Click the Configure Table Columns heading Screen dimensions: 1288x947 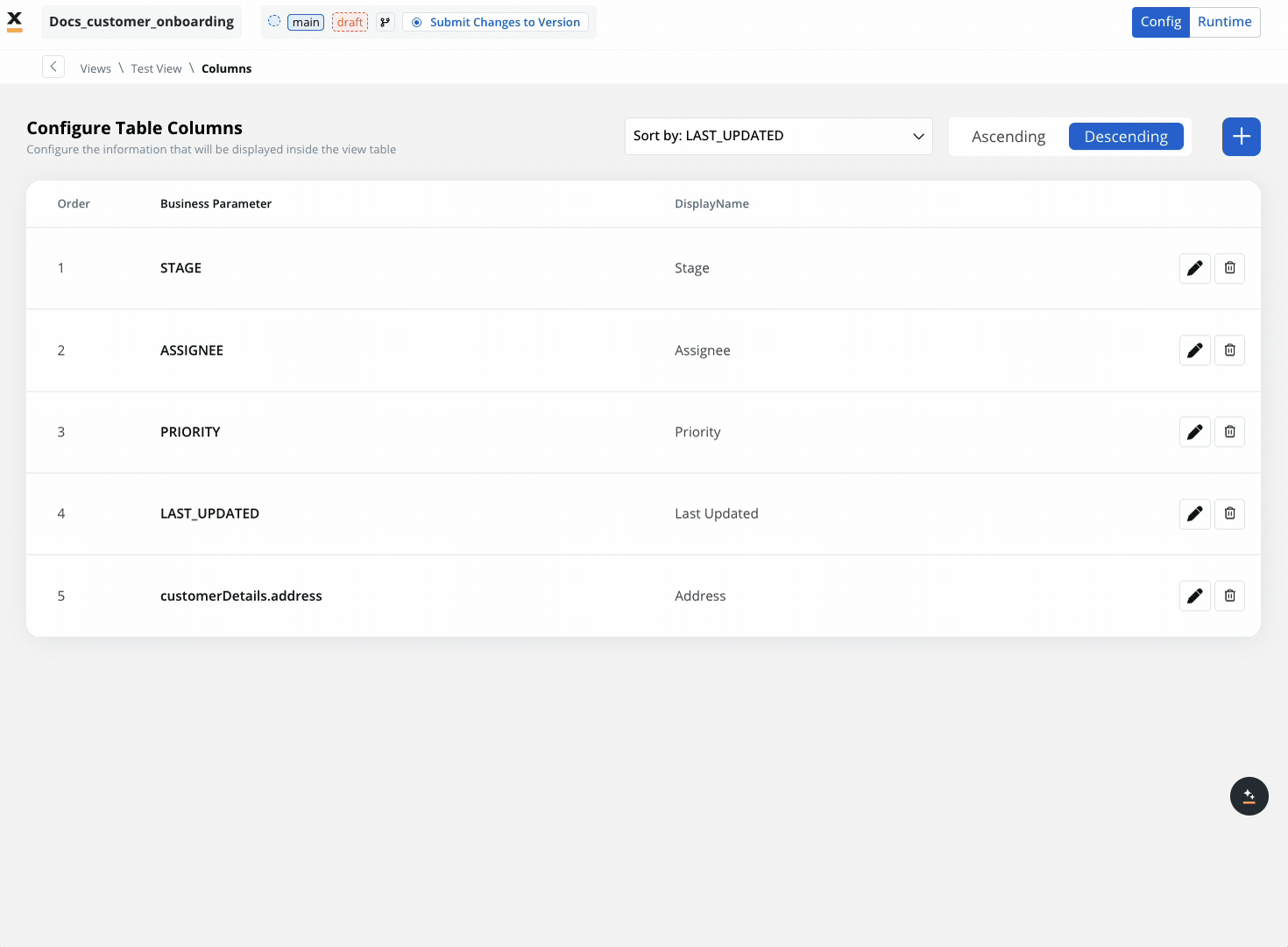click(134, 128)
